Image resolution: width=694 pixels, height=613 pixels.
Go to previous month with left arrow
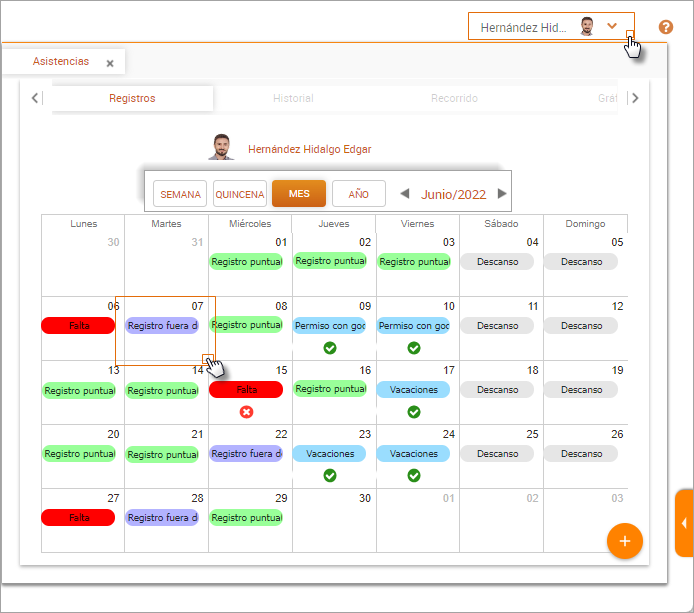tap(405, 194)
